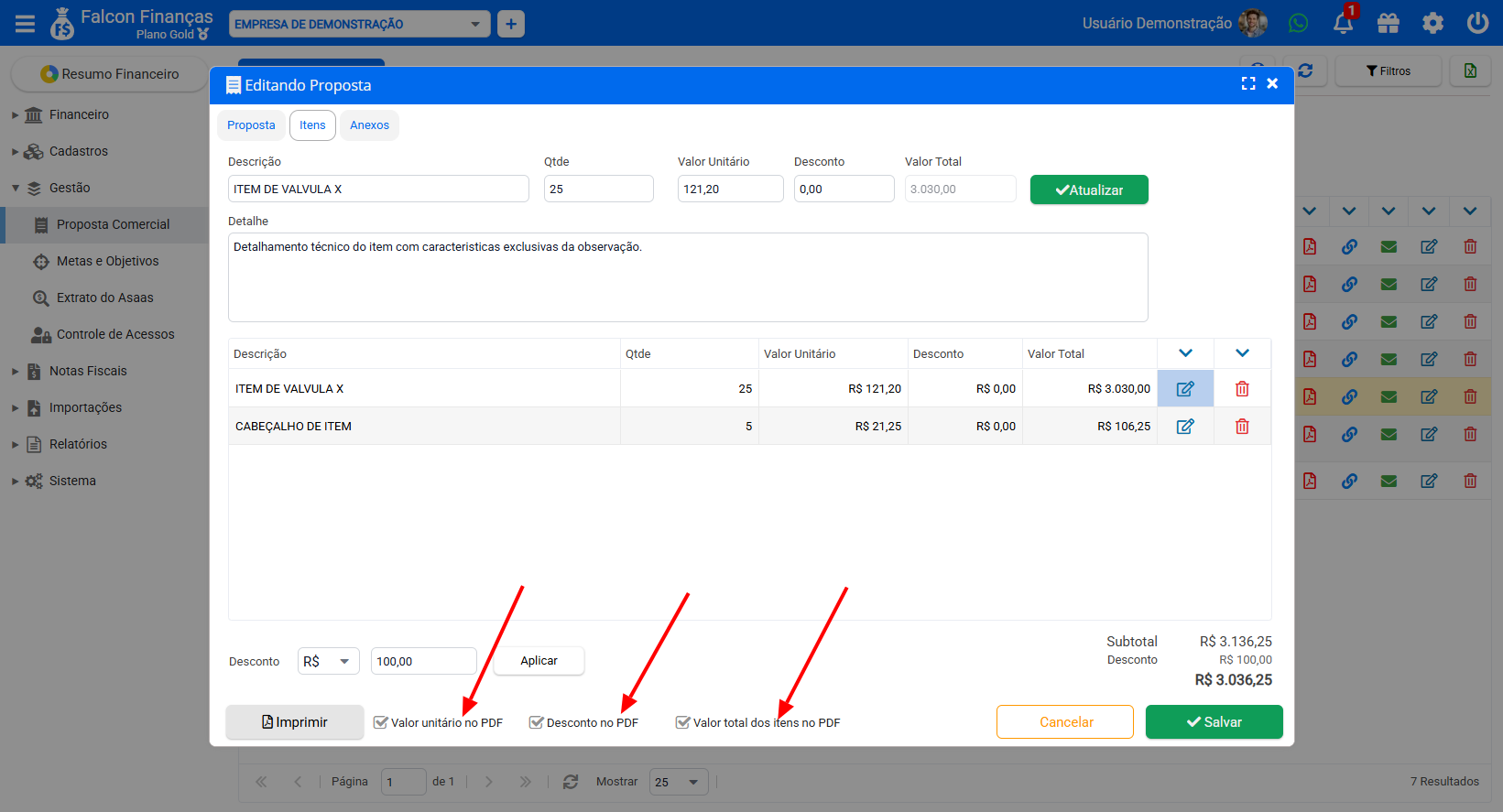Image resolution: width=1503 pixels, height=812 pixels.
Task: Open the EMPRESA DE DEMONSTRAÇÃO company dropdown
Action: pos(359,24)
